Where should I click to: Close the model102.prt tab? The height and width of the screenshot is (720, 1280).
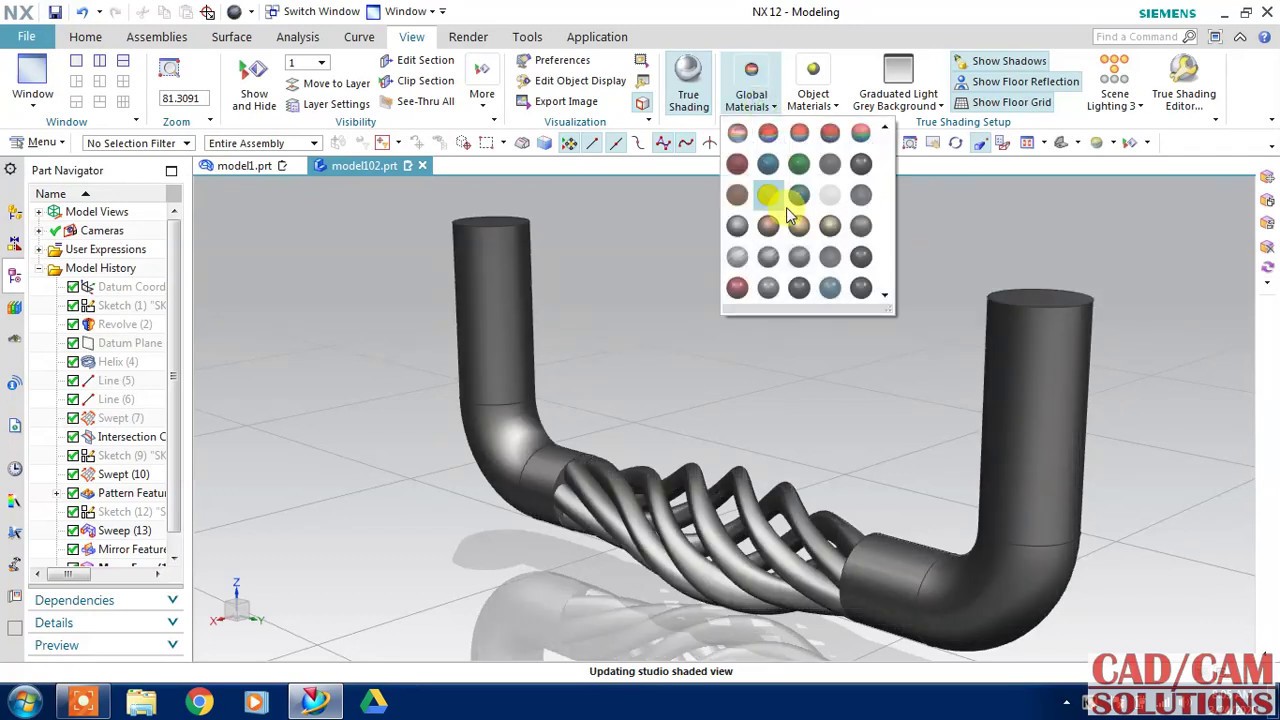click(422, 166)
